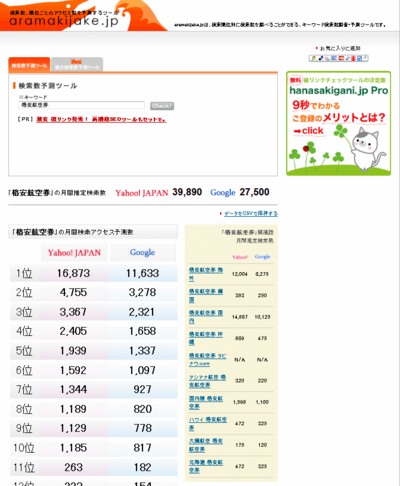This screenshot has width=400, height=486.
Task: Click the related keyword Yahoo value 12,004
Action: 240,274
